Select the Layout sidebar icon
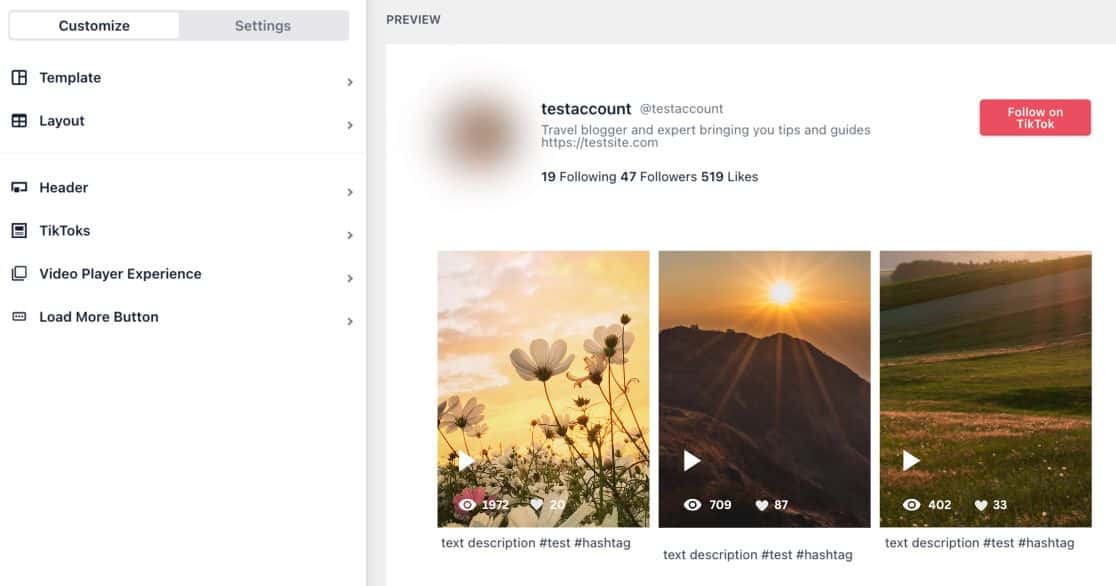 (x=21, y=120)
